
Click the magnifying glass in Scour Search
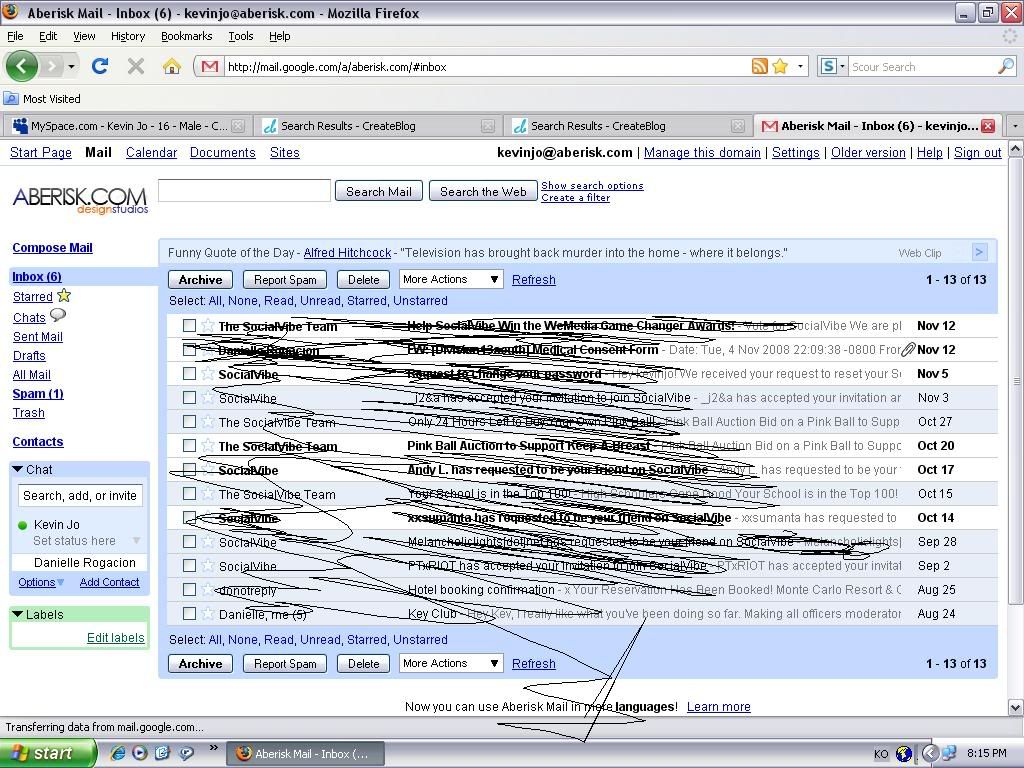point(1006,66)
